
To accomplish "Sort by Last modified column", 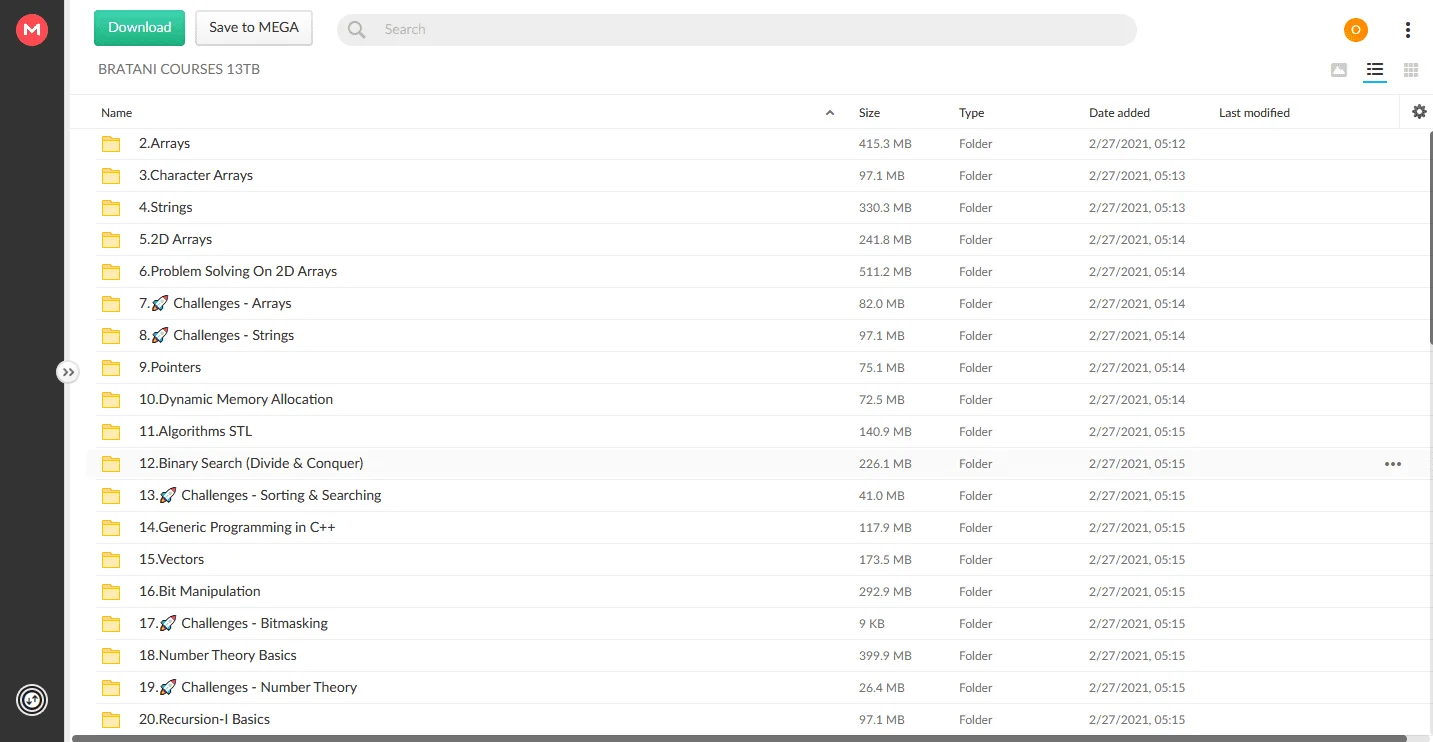I will tap(1254, 113).
